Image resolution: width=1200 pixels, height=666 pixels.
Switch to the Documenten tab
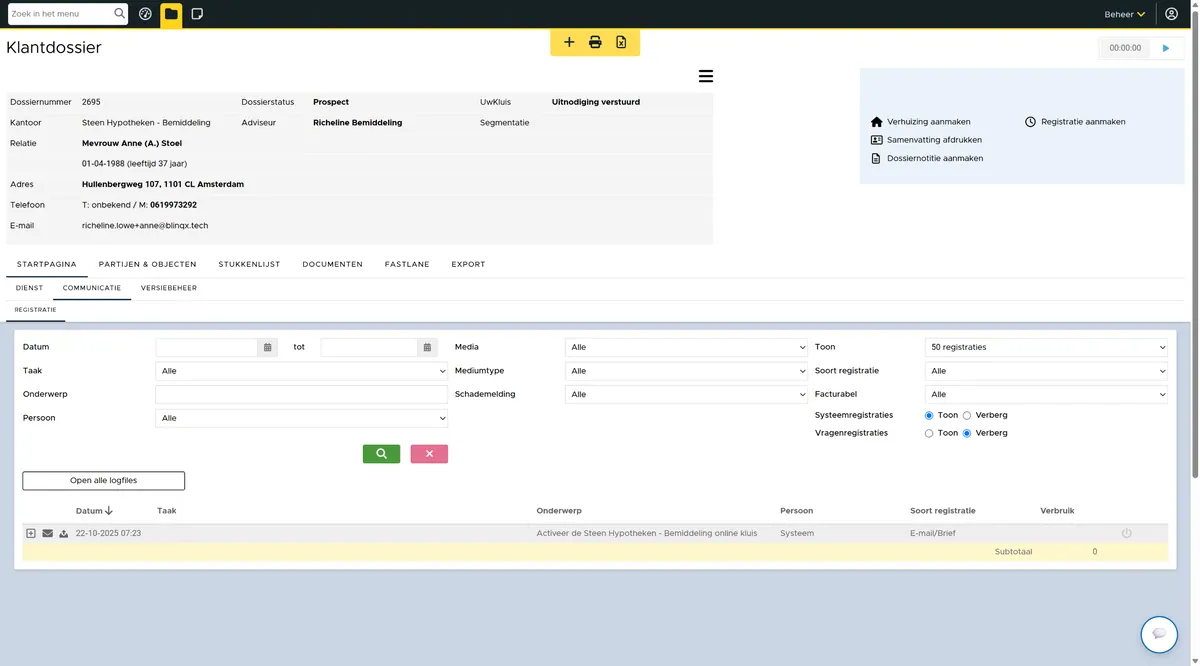click(332, 264)
